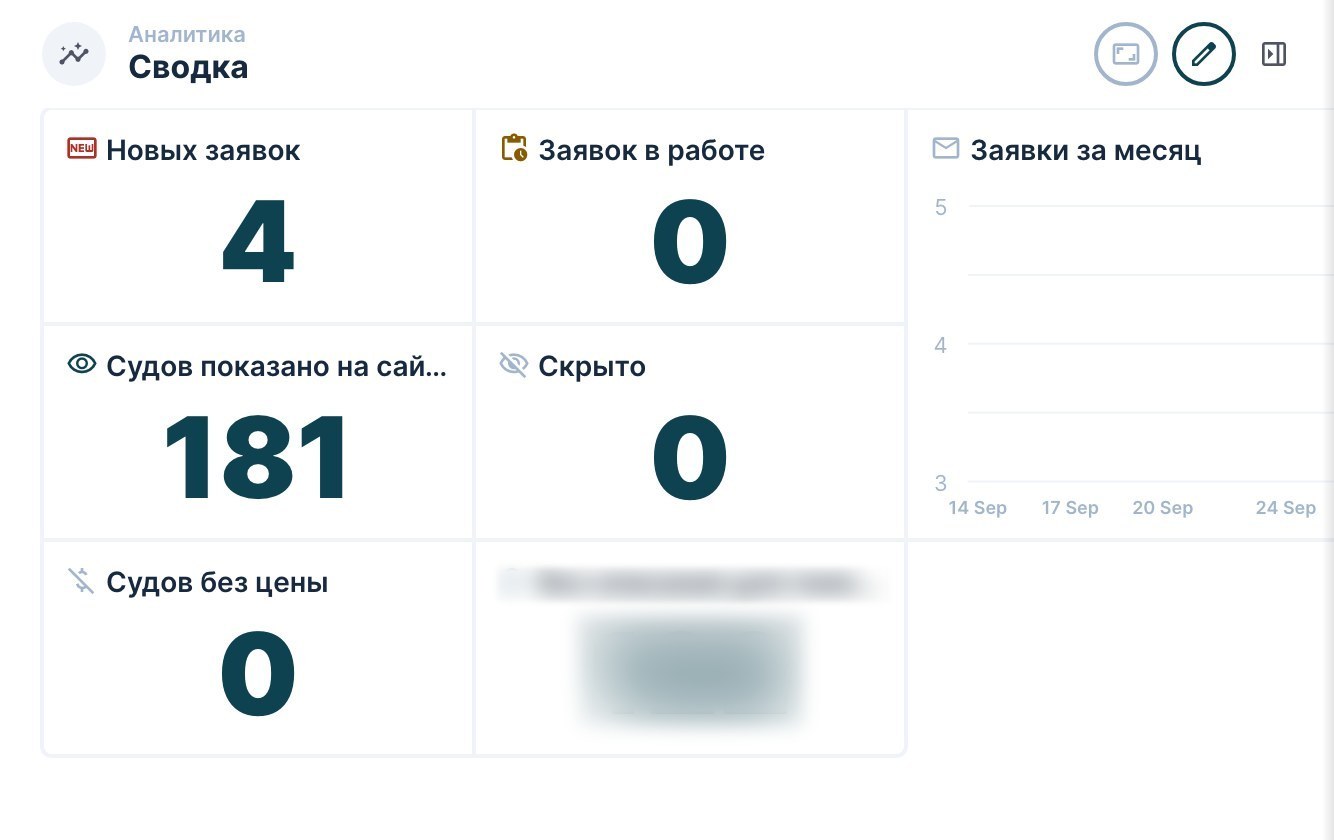The width and height of the screenshot is (1334, 840).
Task: Open edit mode with the pencil icon
Action: click(x=1204, y=54)
